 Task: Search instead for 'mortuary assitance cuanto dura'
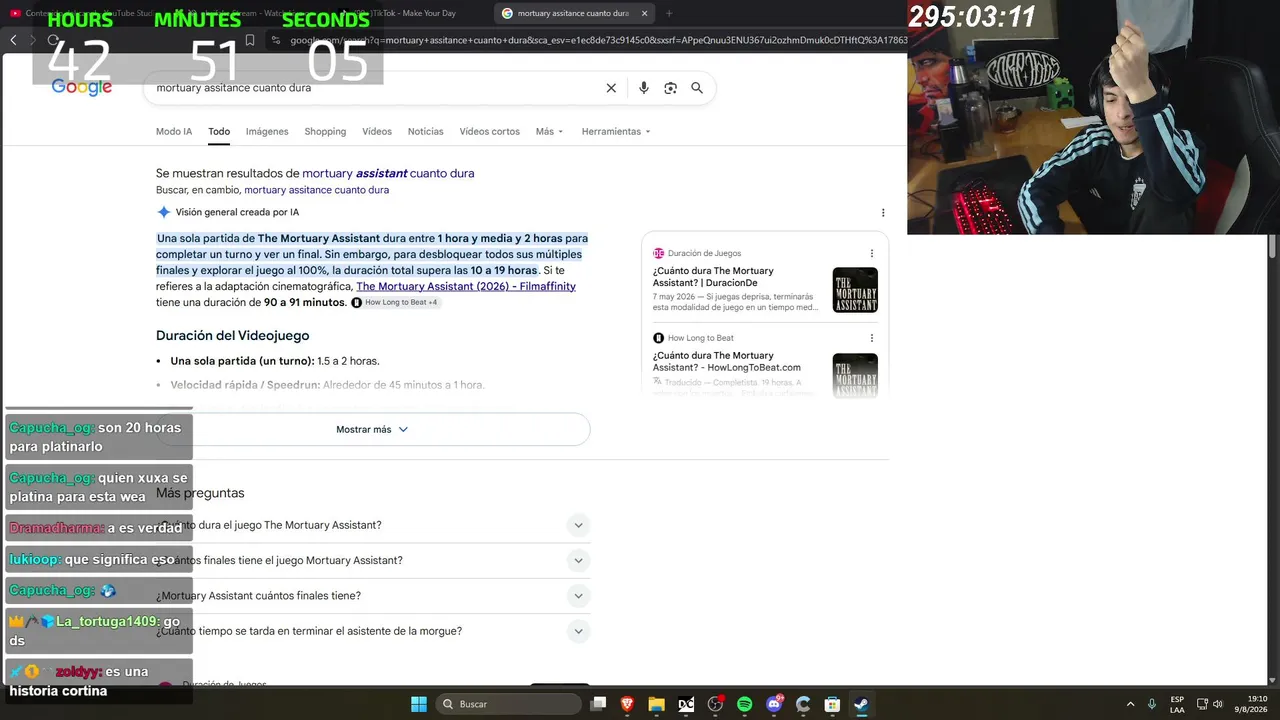(x=316, y=190)
